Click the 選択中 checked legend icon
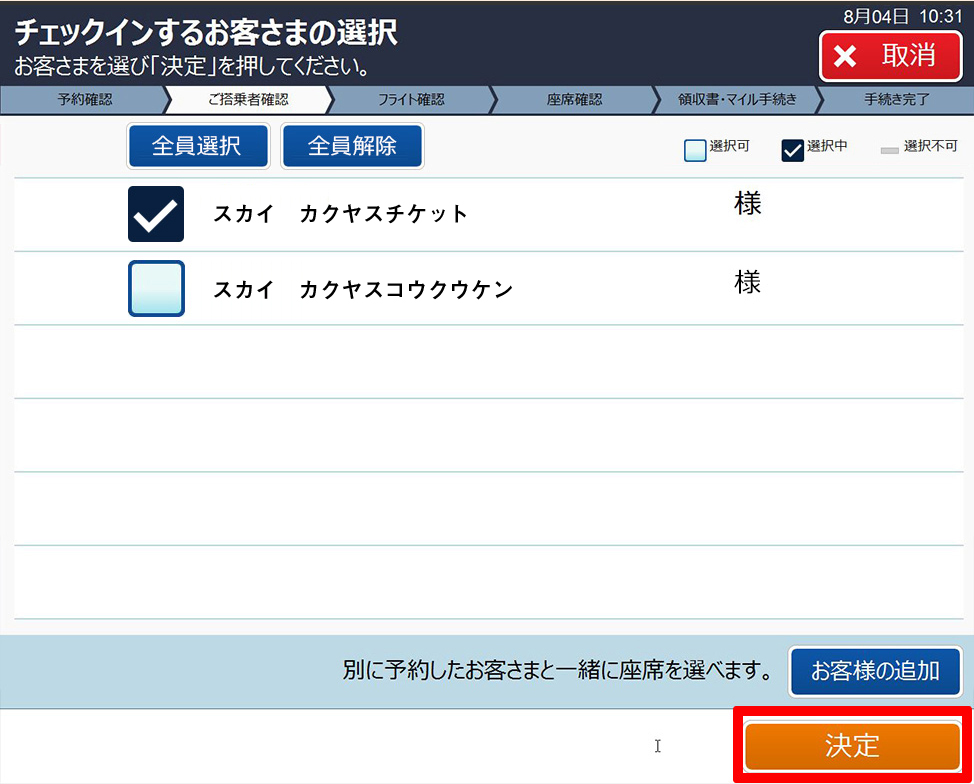This screenshot has width=974, height=784. 792,151
